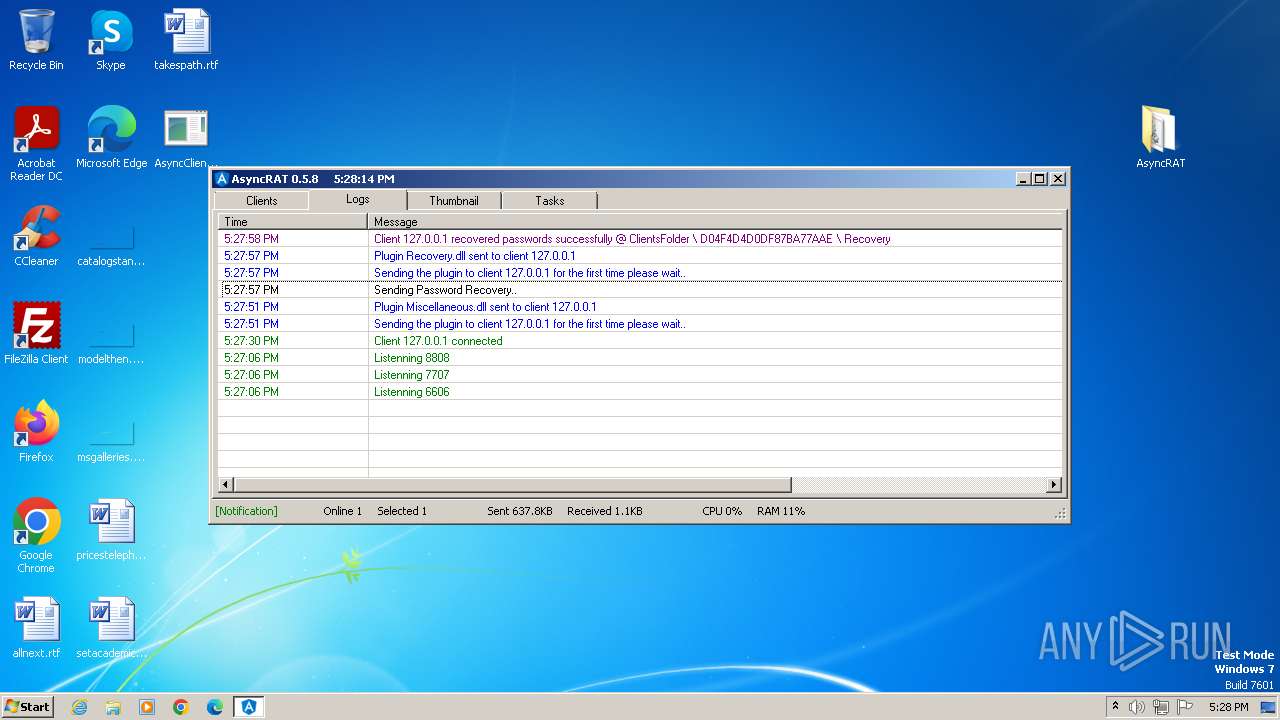The image size is (1280, 720).
Task: Open the Recycle Bin desktop icon
Action: point(36,40)
